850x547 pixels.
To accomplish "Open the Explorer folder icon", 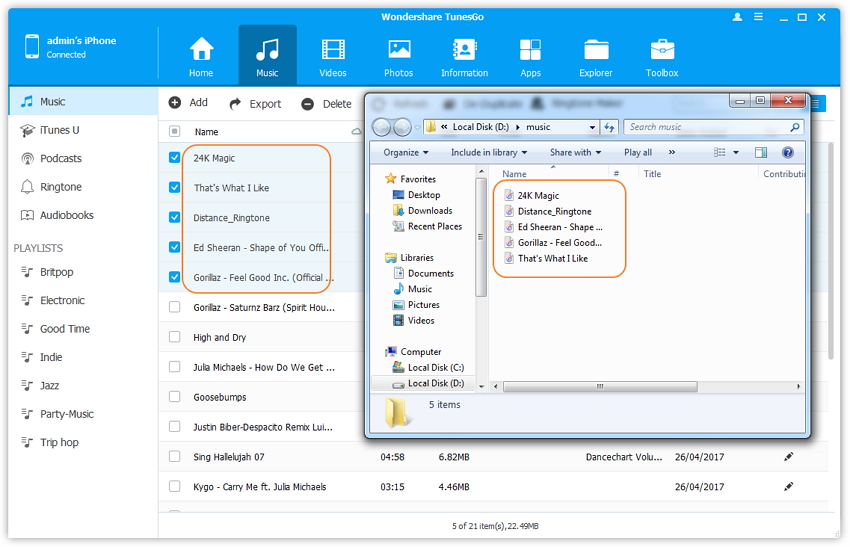I will coord(596,50).
